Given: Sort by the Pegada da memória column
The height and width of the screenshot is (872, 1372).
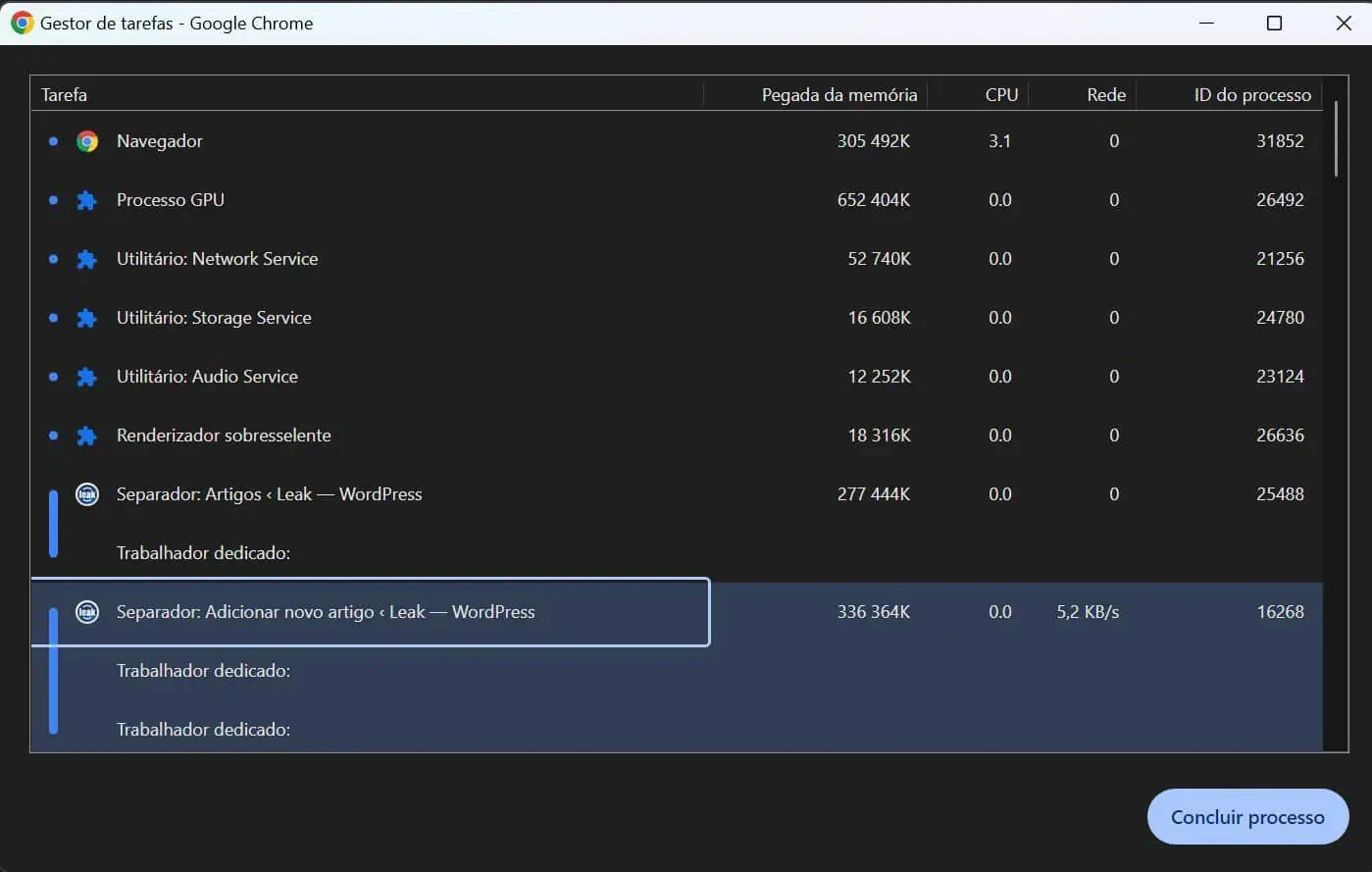Looking at the screenshot, I should [x=816, y=94].
